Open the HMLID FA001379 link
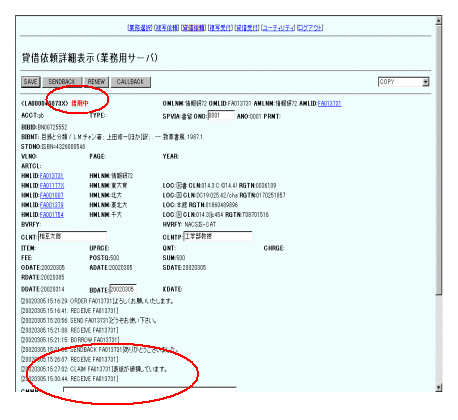 point(52,205)
